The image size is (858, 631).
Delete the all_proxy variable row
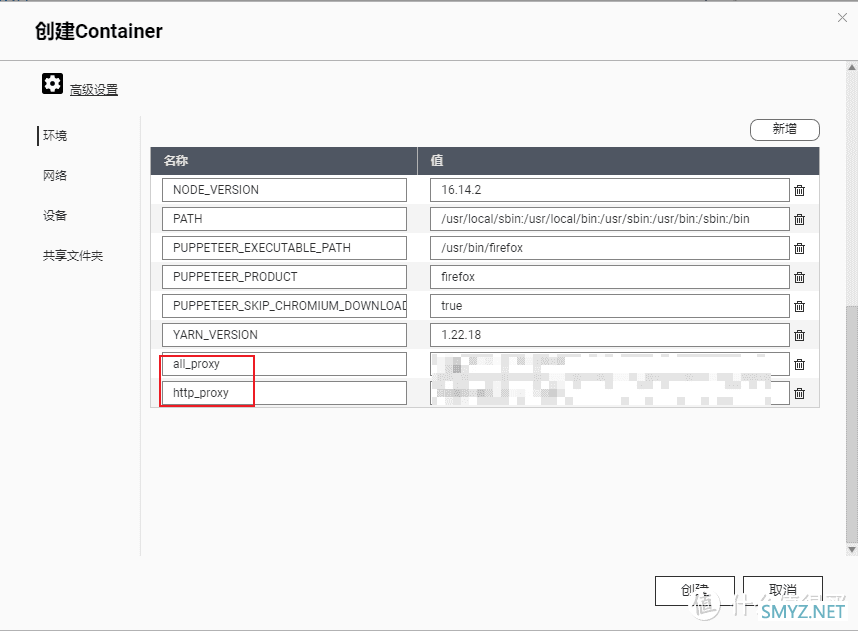pyautogui.click(x=799, y=365)
